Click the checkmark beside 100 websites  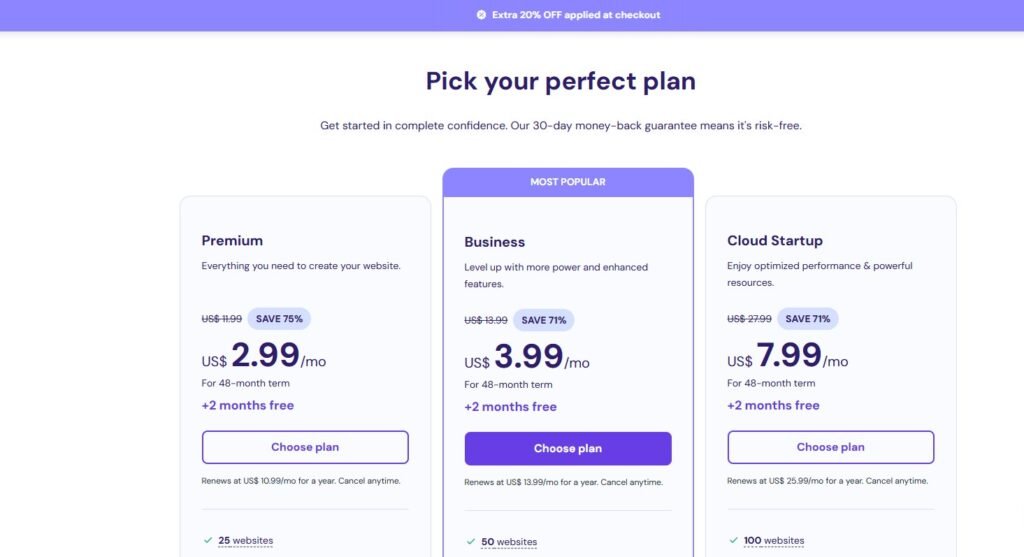[x=733, y=540]
